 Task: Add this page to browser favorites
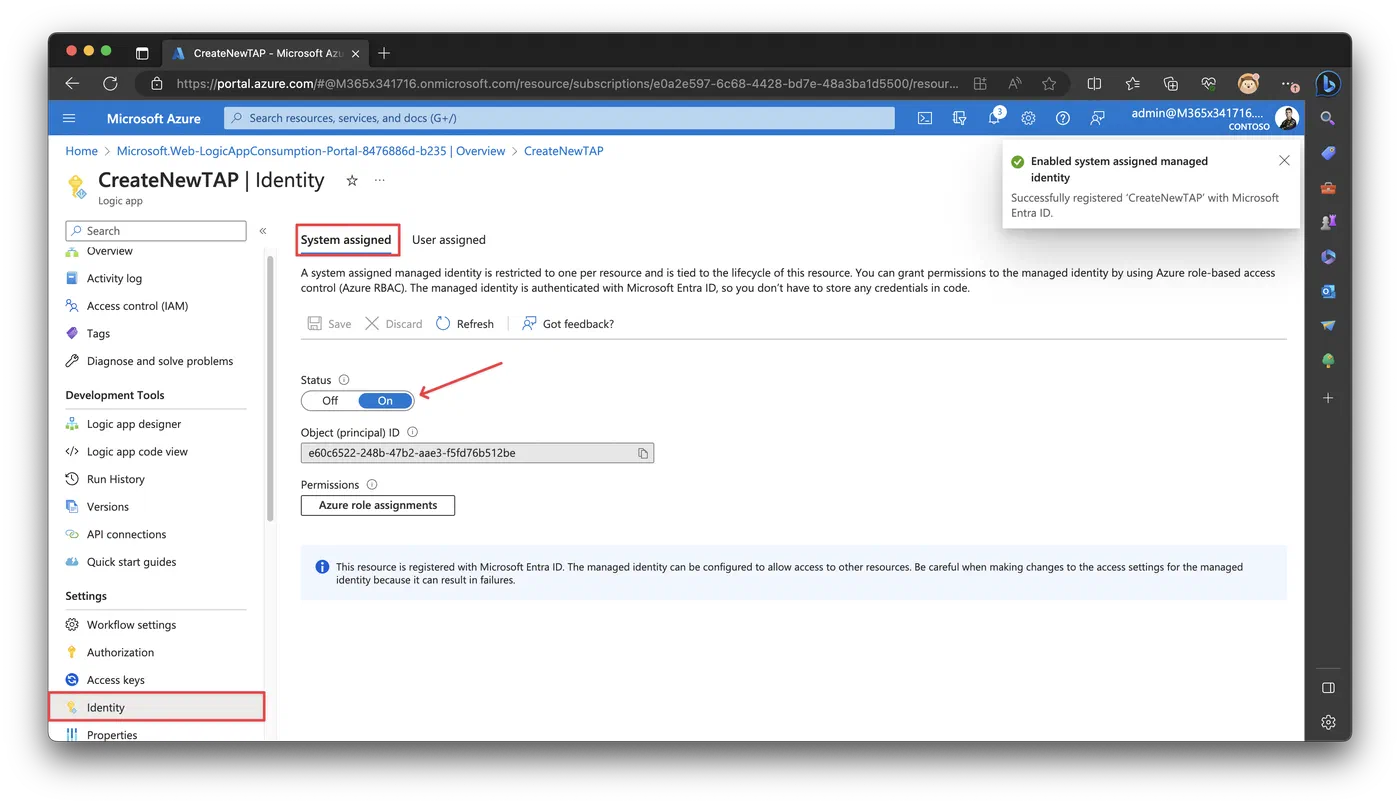tap(1049, 84)
